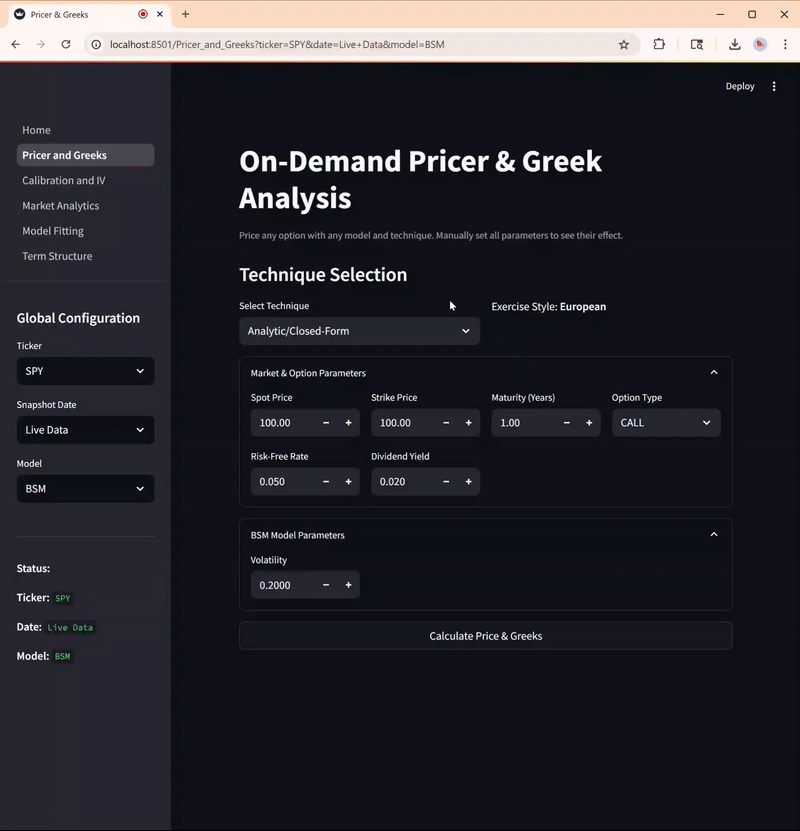
Task: Increase Dividend Yield with plus button
Action: click(x=469, y=482)
